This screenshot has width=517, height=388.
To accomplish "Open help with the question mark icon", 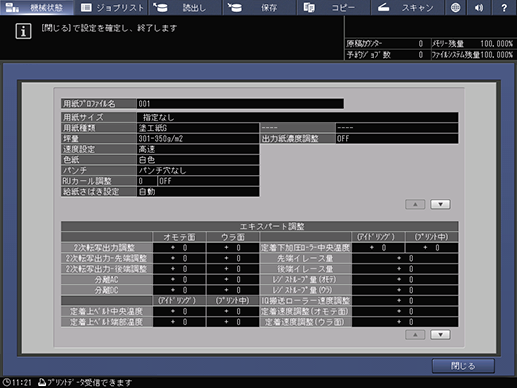I will tap(504, 7).
